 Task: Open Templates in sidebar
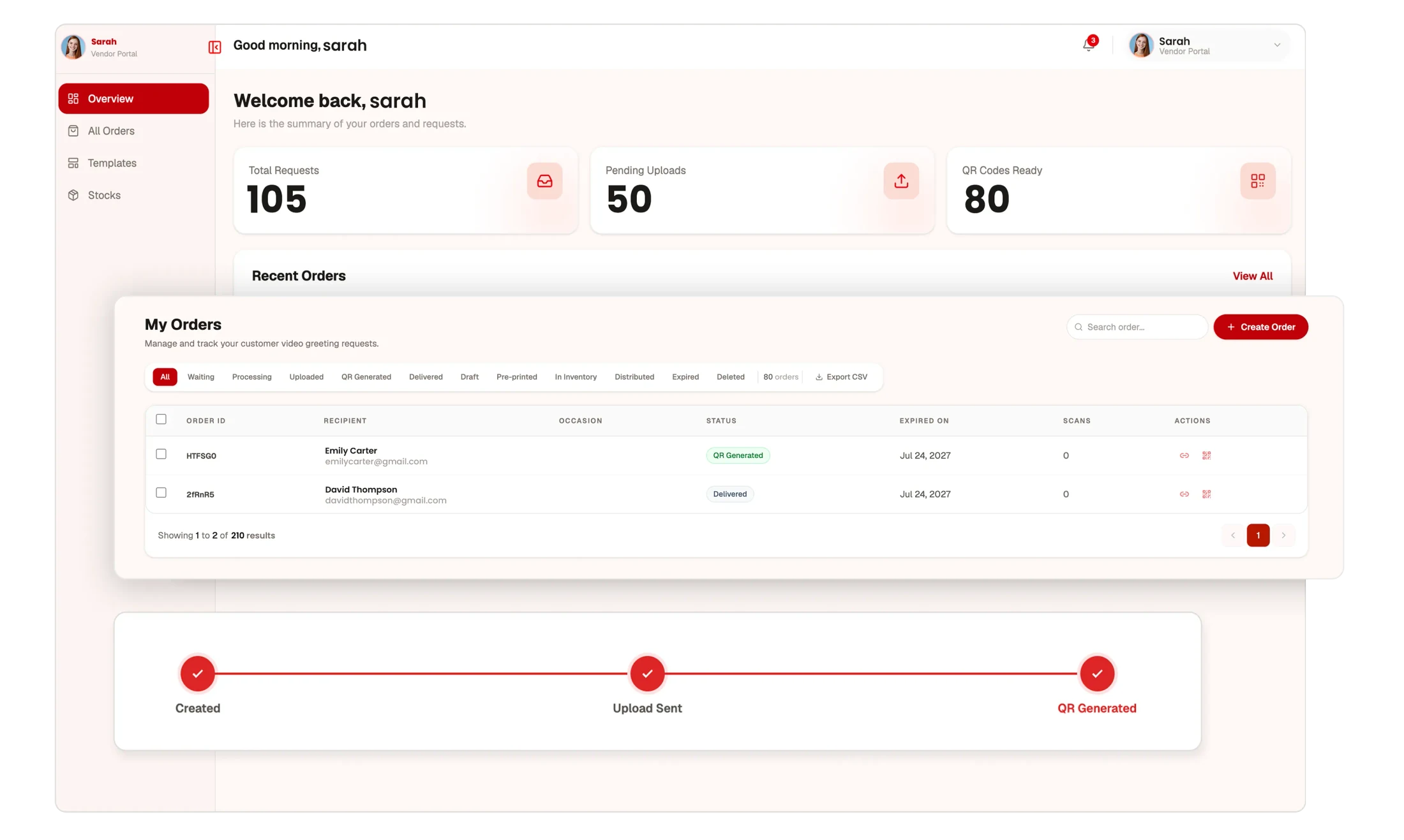(x=133, y=163)
